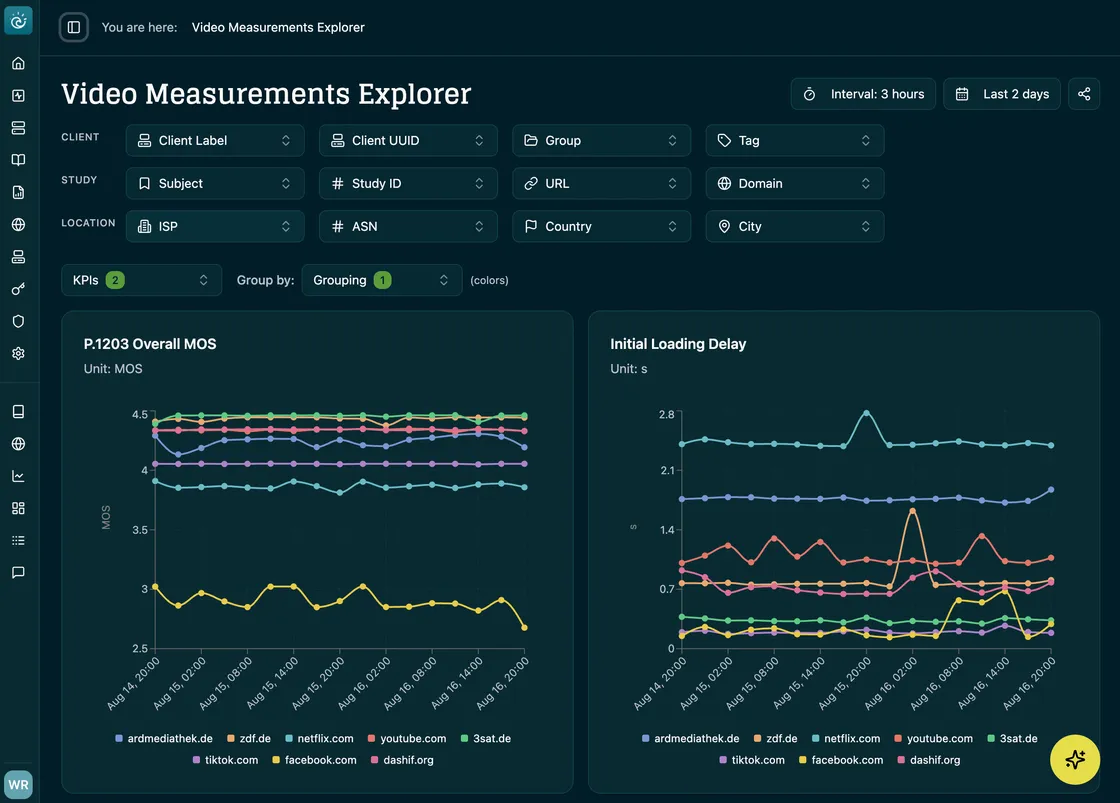Click the share icon button
The width and height of the screenshot is (1120, 803).
pyautogui.click(x=1084, y=94)
